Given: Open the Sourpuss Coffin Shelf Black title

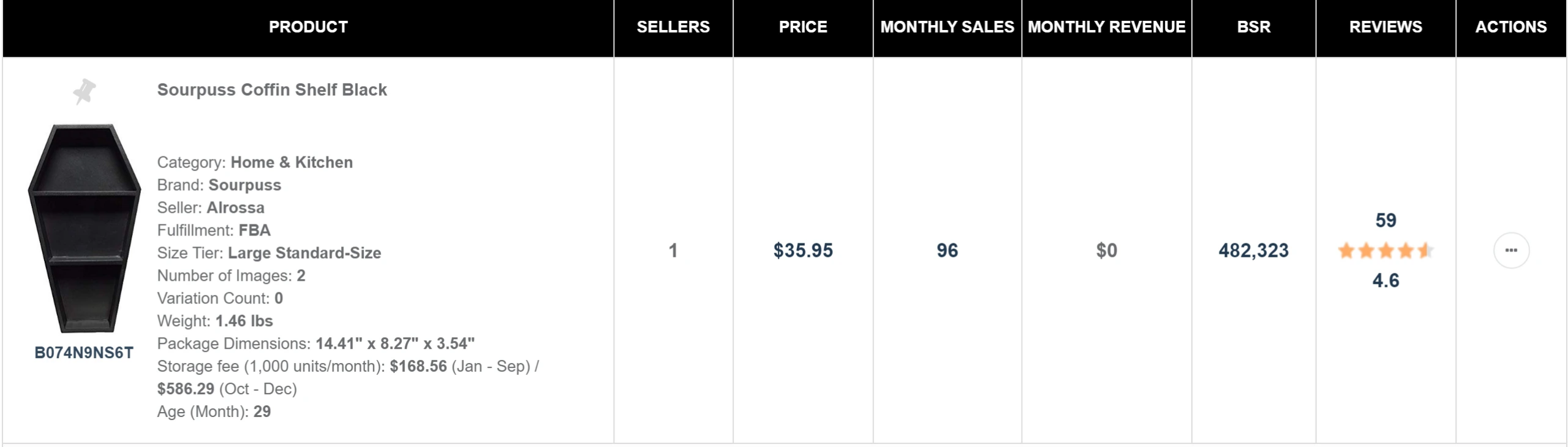Looking at the screenshot, I should pos(272,90).
